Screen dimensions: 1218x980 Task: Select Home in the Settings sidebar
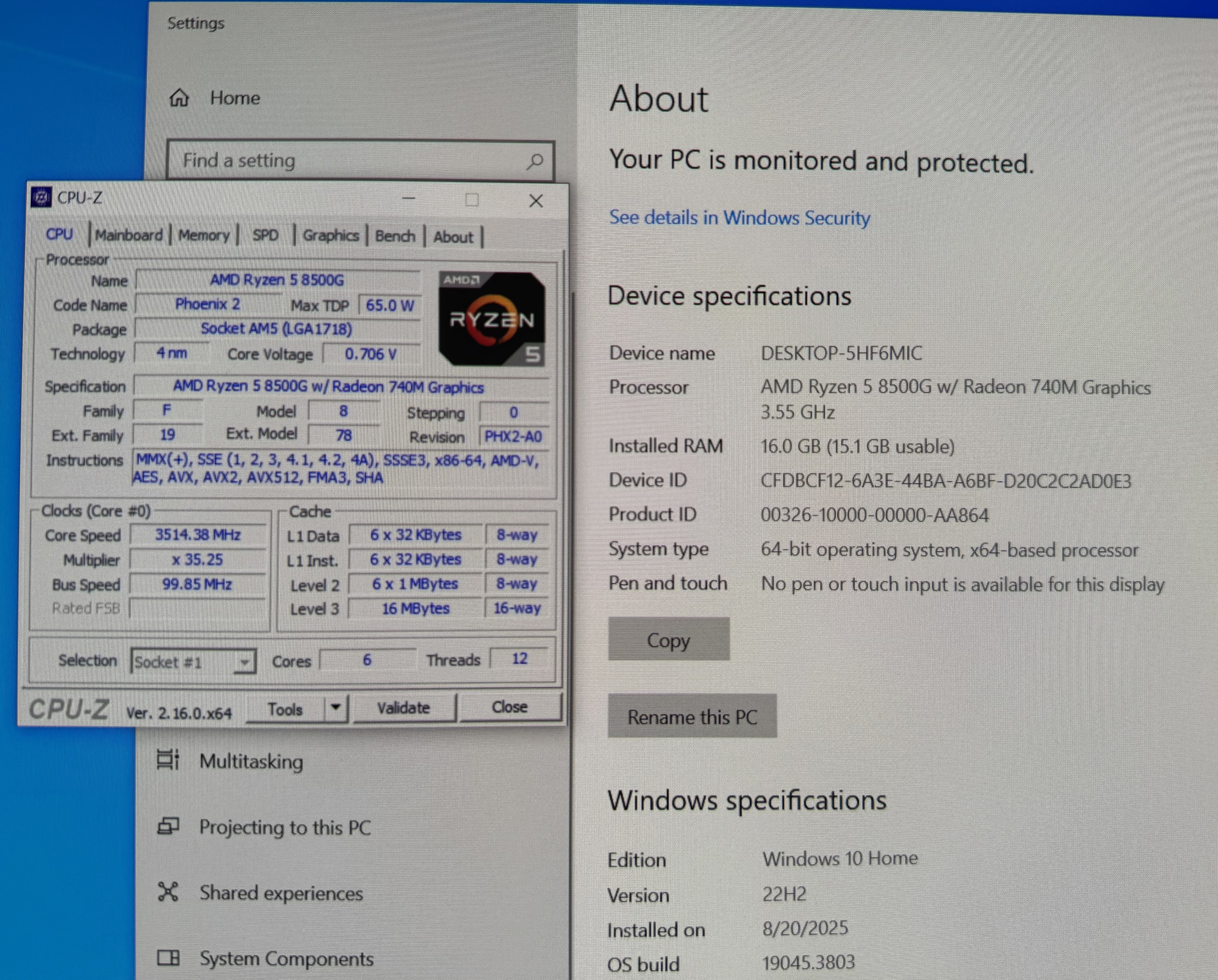click(x=235, y=98)
